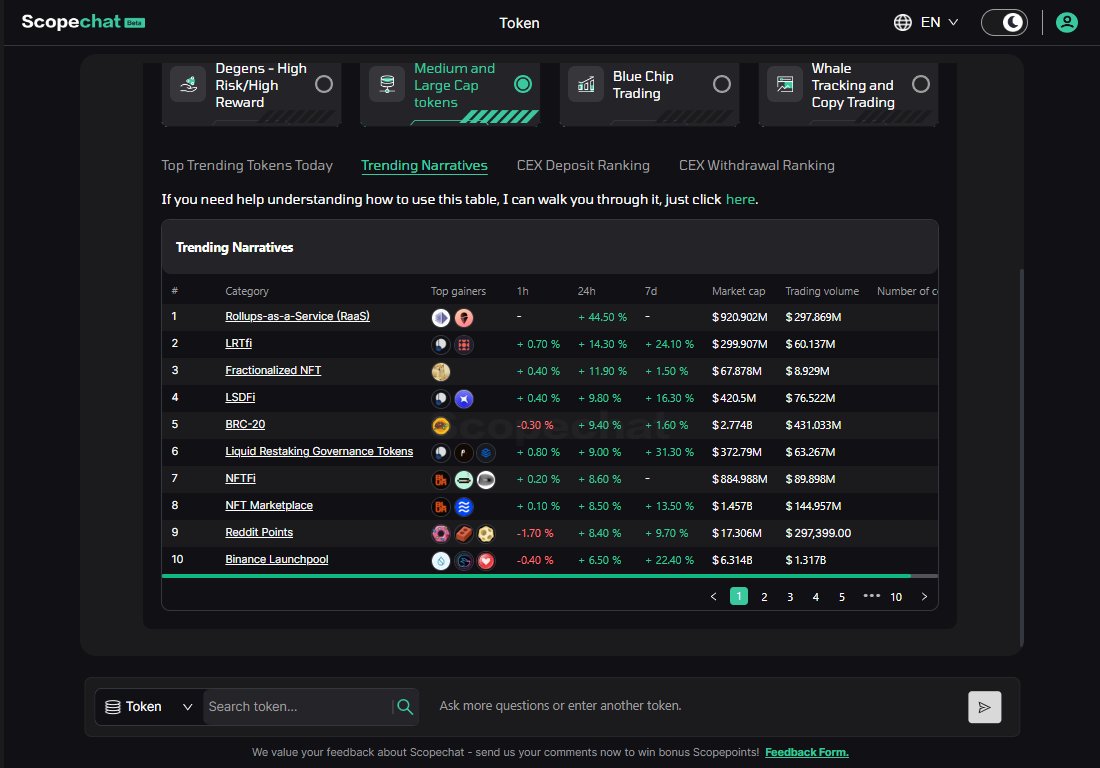Open CEX Withdrawal Ranking tab

click(756, 166)
